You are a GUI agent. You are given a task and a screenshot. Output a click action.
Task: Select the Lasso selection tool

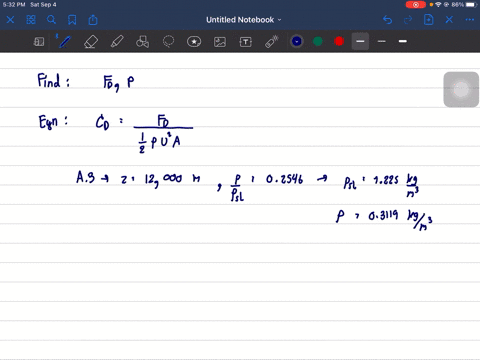[168, 42]
